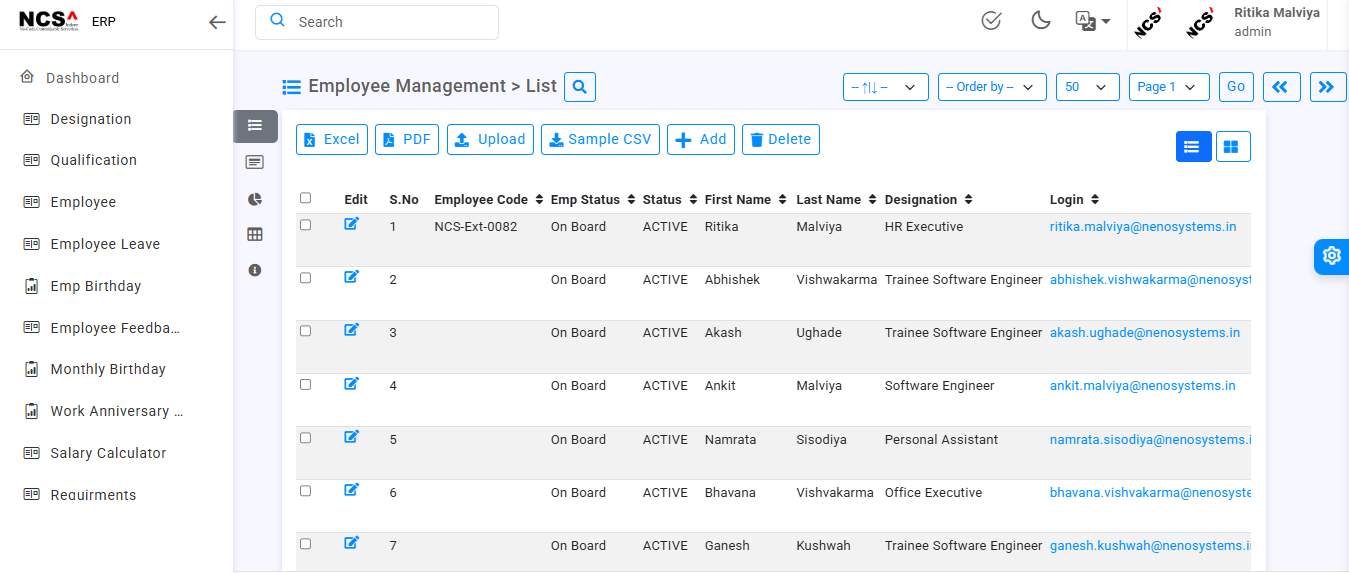Select checkbox for Ankit Malviya row
Screen dimensions: 1349x573
(306, 384)
